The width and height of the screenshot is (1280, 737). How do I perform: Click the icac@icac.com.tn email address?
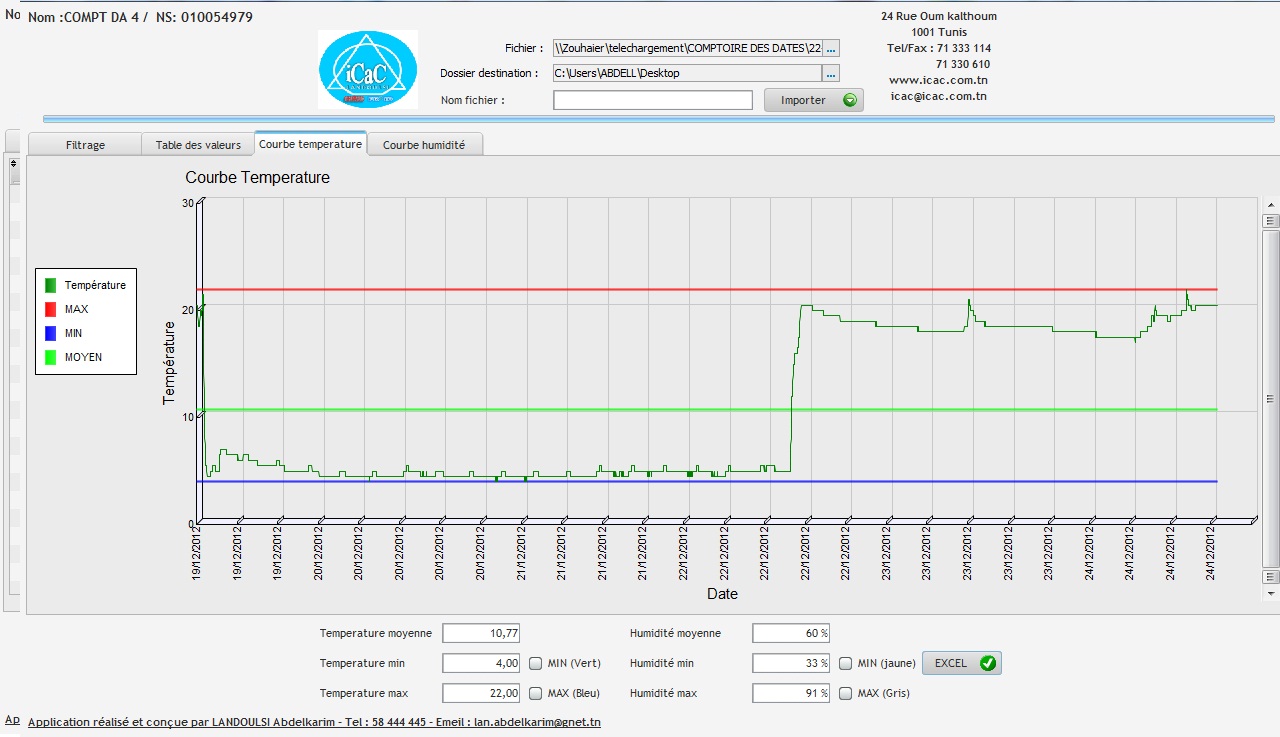[x=938, y=96]
